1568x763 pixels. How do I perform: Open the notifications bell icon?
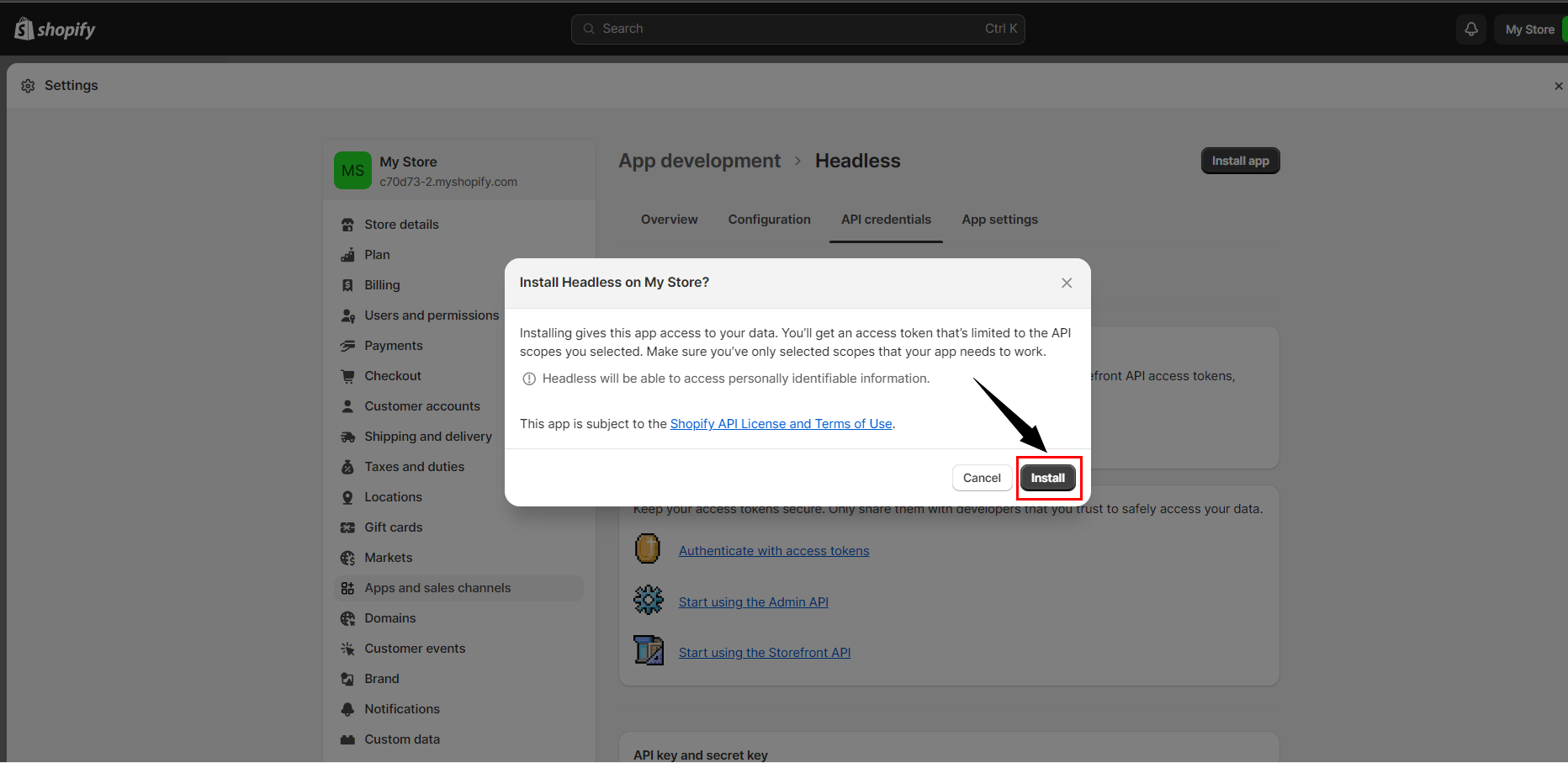click(x=1470, y=29)
